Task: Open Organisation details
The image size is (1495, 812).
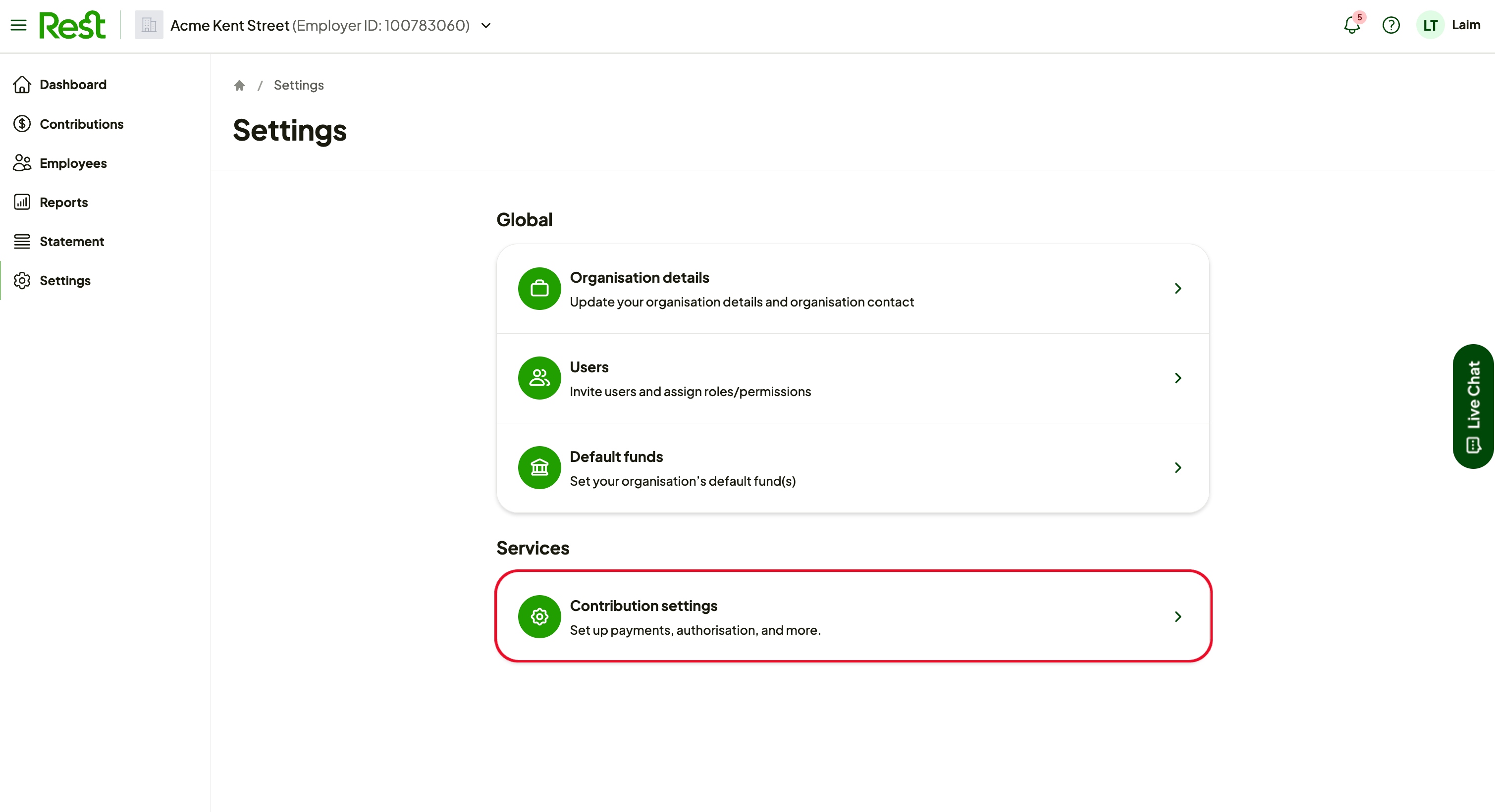Action: pos(853,289)
